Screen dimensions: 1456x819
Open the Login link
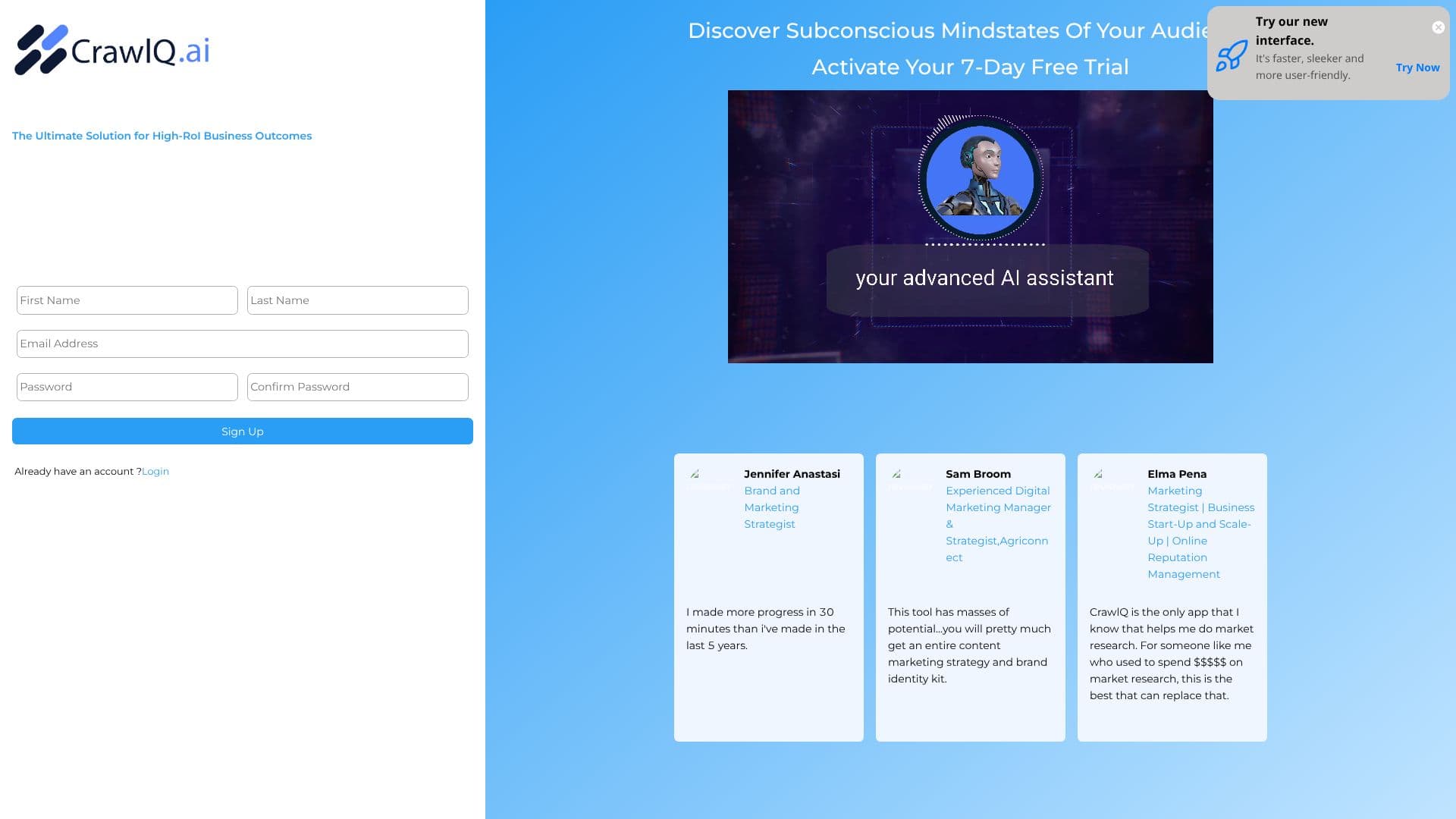[x=155, y=472]
